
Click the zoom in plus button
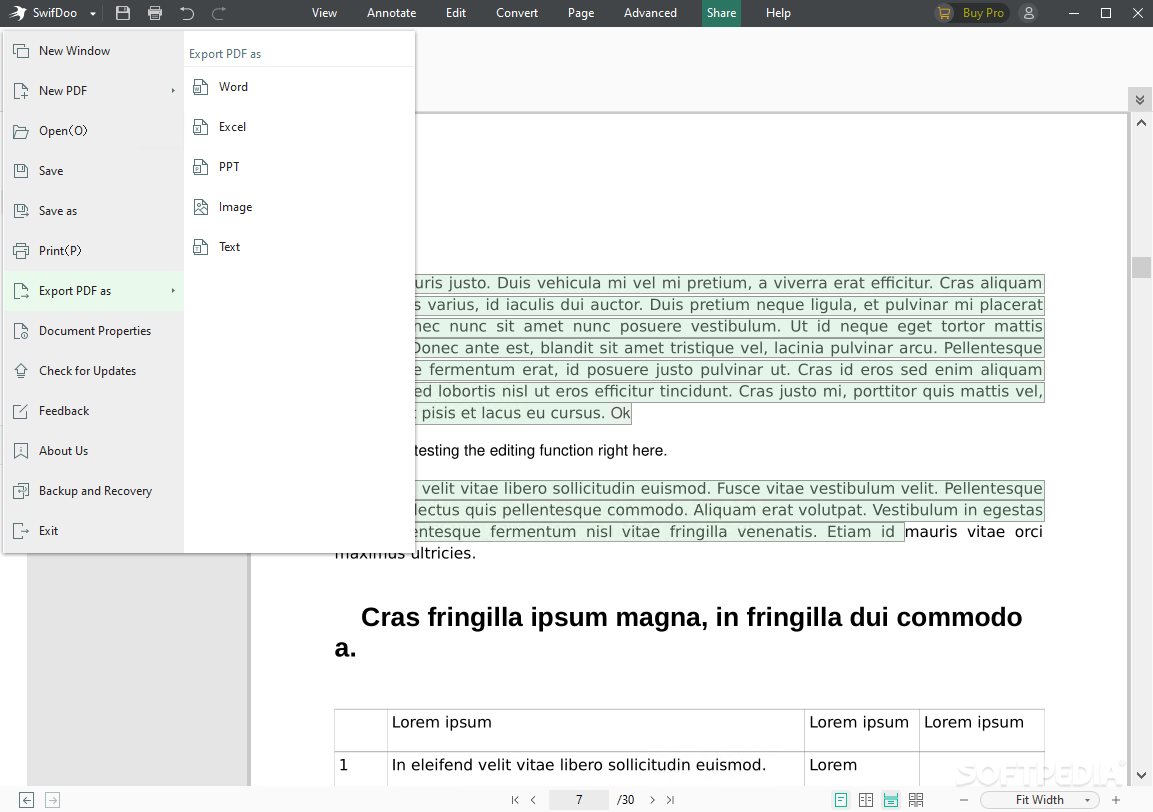[x=1115, y=800]
